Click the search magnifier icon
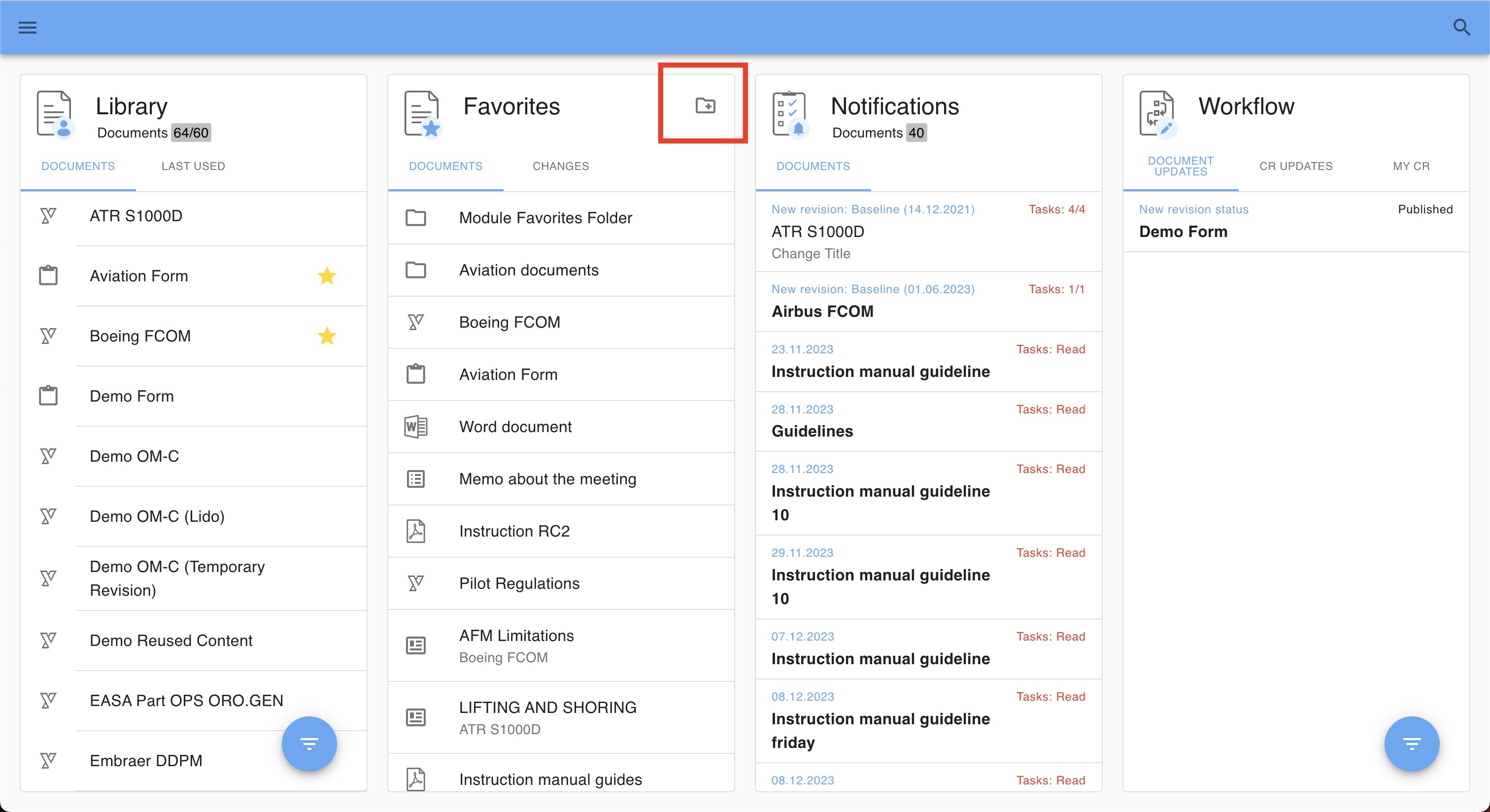Viewport: 1490px width, 812px height. 1461,27
